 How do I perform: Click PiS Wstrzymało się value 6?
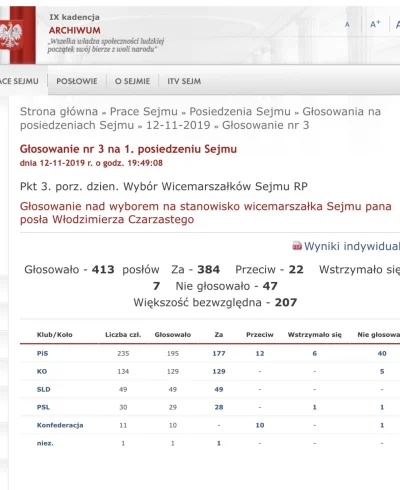(x=314, y=353)
